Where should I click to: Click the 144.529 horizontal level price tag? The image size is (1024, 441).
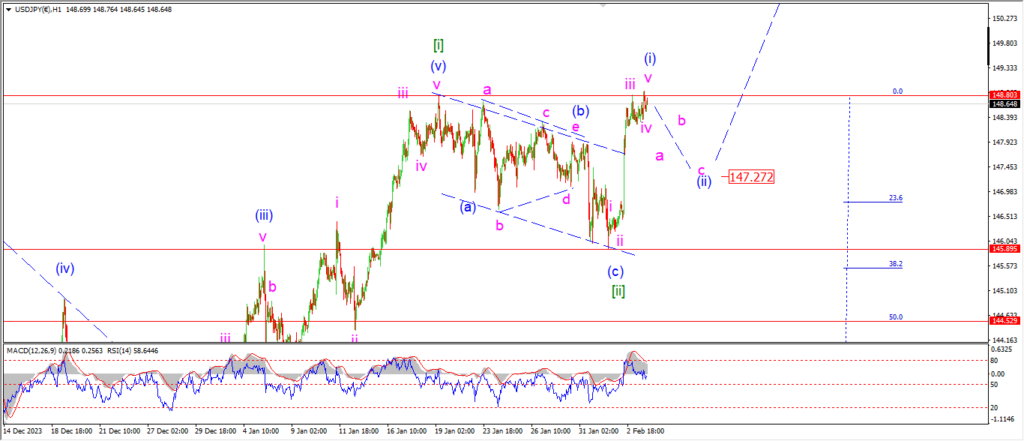(x=1004, y=321)
